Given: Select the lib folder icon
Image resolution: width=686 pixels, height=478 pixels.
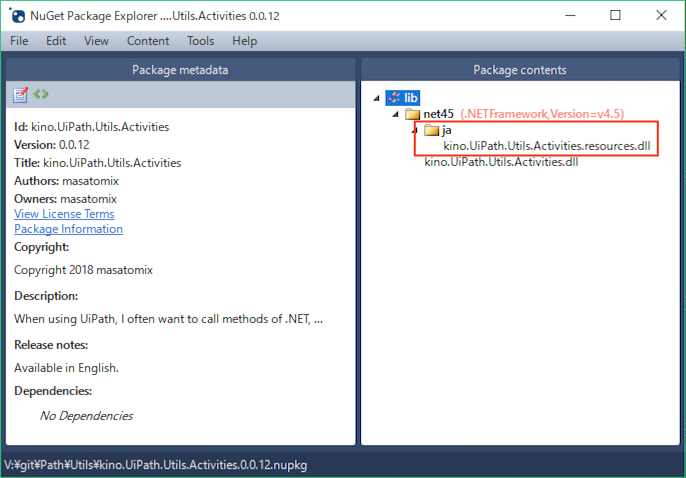Looking at the screenshot, I should click(x=394, y=98).
